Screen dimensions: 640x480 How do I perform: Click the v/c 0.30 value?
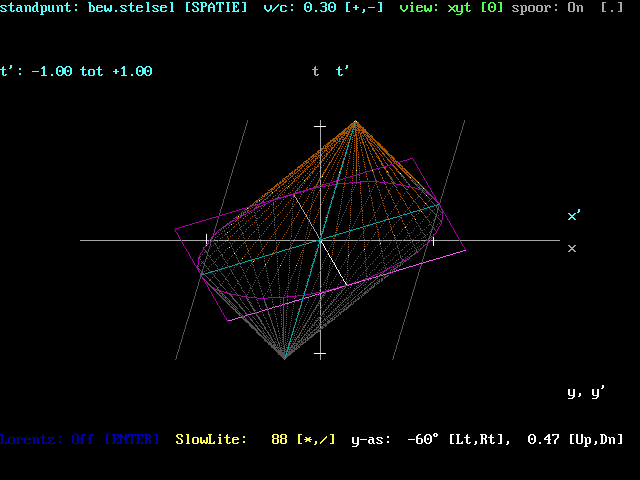click(x=319, y=8)
